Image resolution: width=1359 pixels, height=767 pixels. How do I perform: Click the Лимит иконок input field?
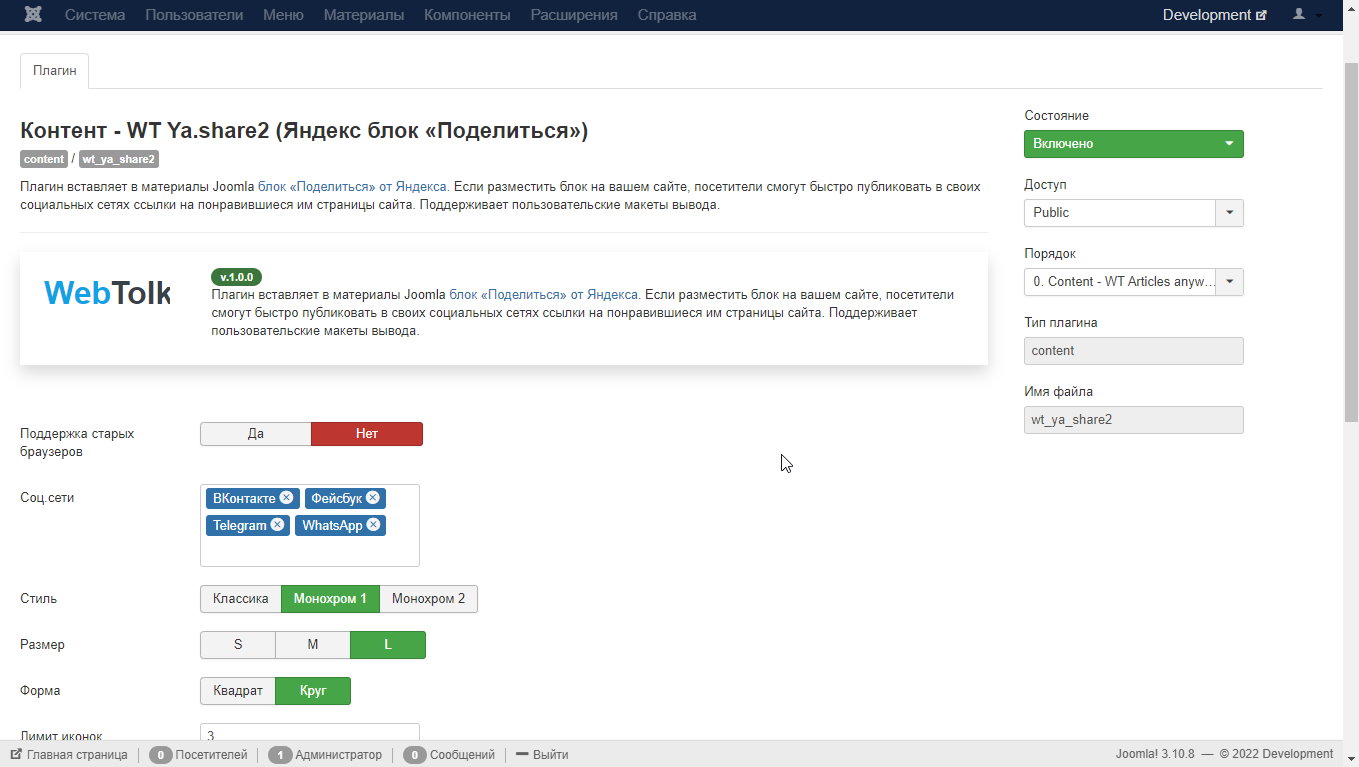pyautogui.click(x=309, y=734)
